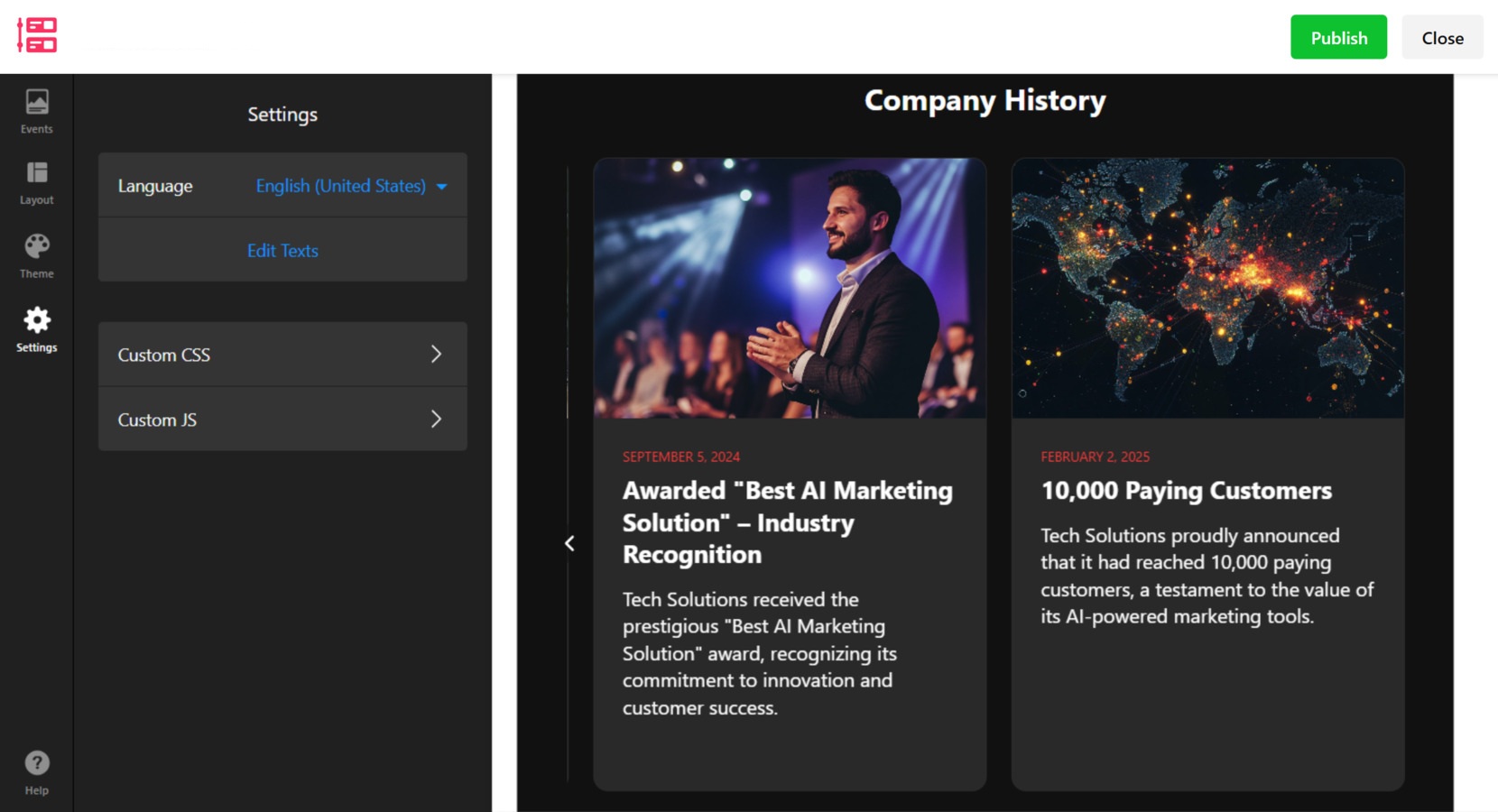The height and width of the screenshot is (812, 1498).
Task: Click the glowing world map image
Action: coord(1207,288)
